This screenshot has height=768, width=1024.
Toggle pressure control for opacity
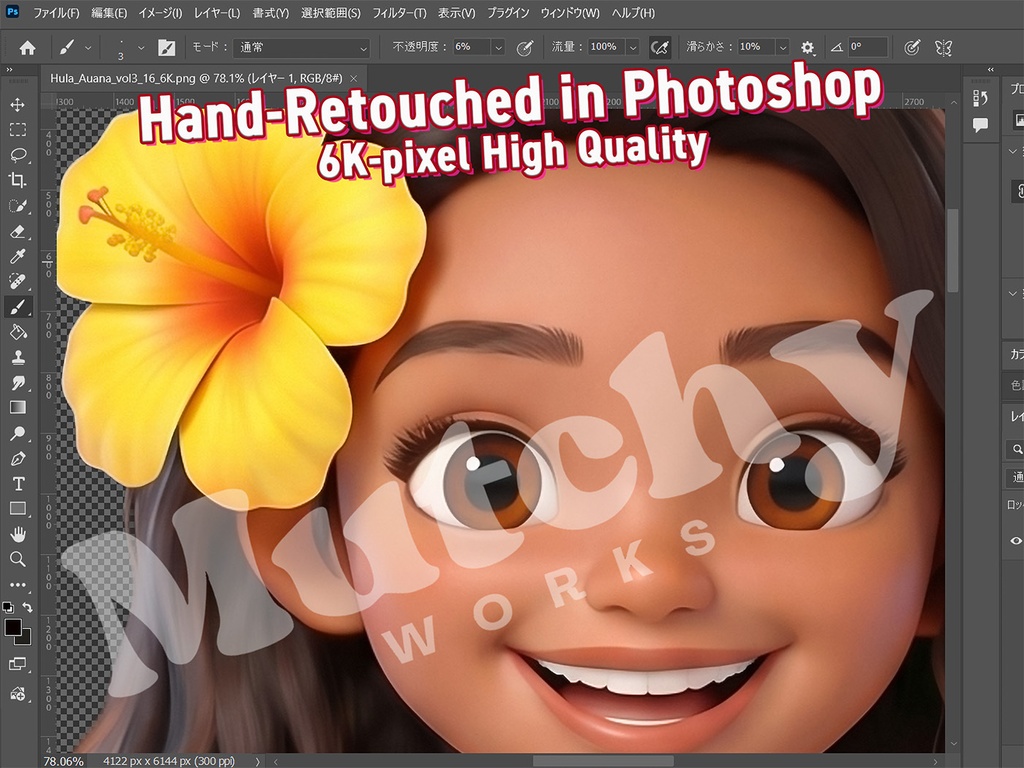pos(524,48)
